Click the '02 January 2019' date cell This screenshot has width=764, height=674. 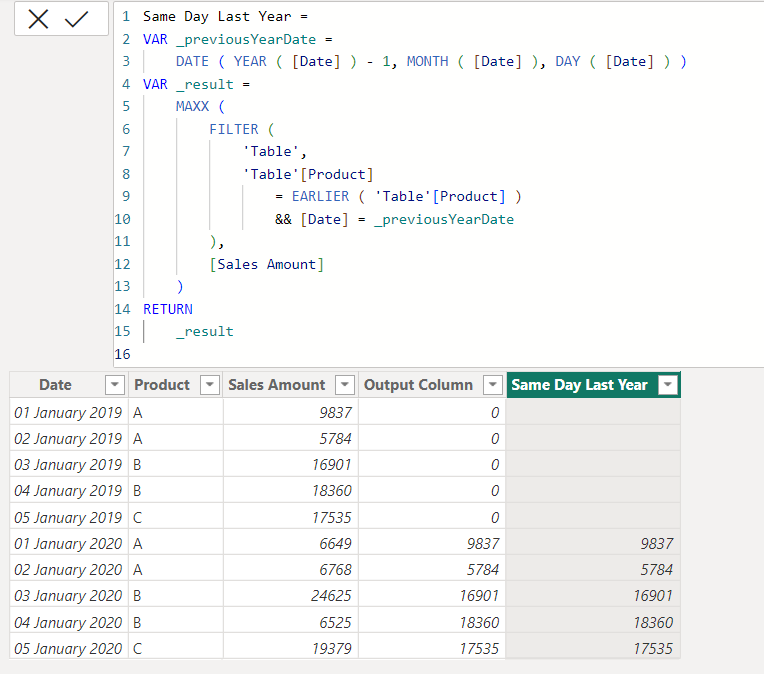[x=68, y=439]
